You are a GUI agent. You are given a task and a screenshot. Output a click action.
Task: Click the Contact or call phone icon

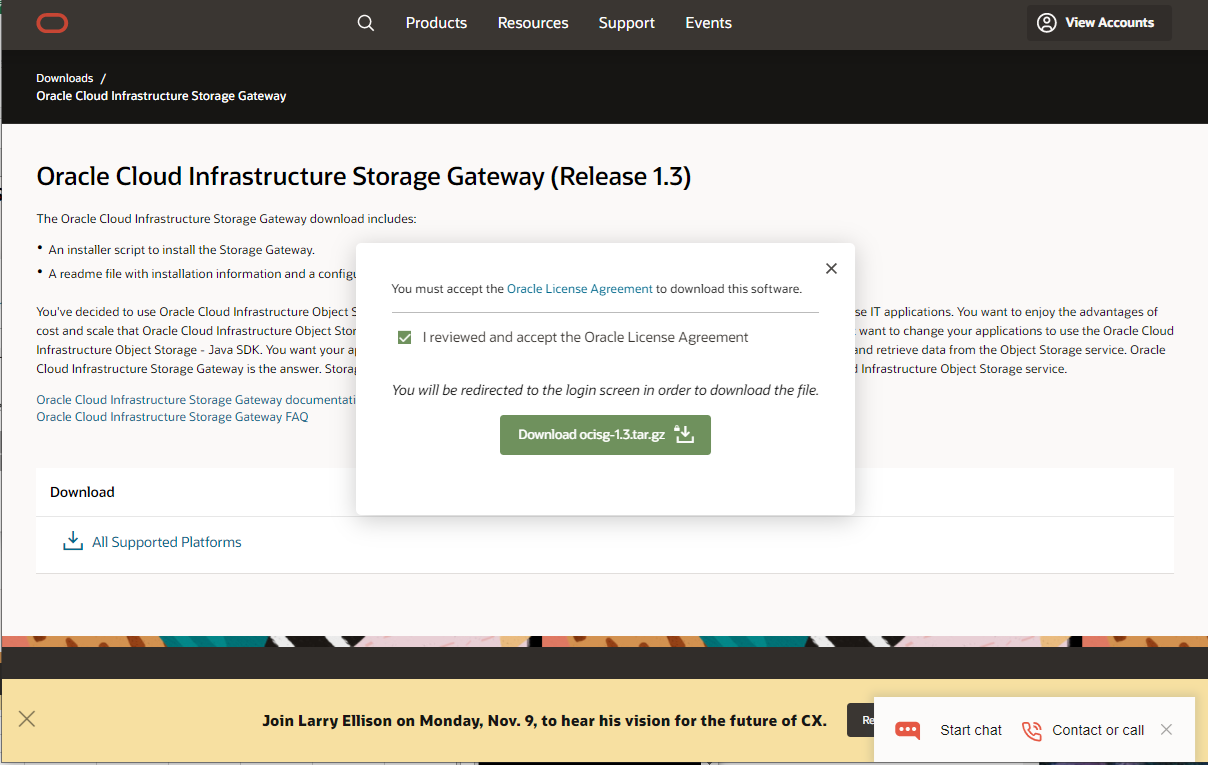(x=1031, y=730)
